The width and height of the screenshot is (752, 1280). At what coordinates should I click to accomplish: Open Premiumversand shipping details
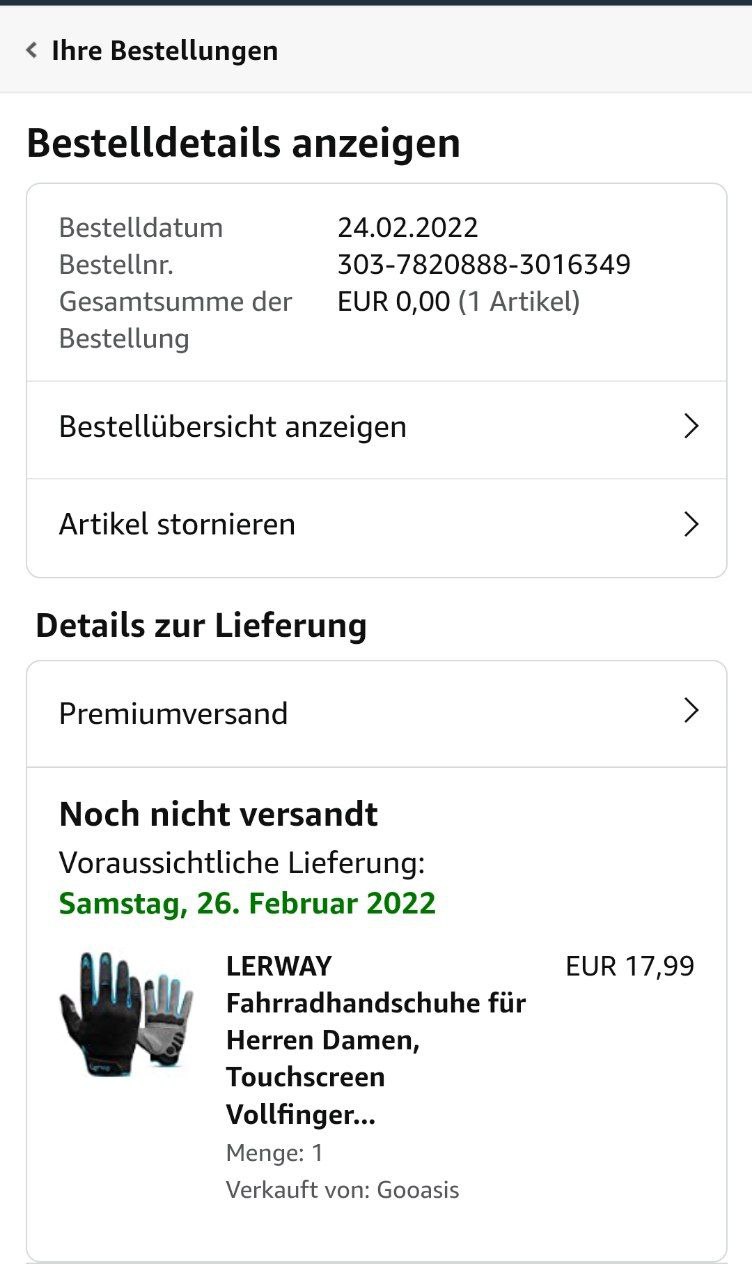tap(173, 713)
